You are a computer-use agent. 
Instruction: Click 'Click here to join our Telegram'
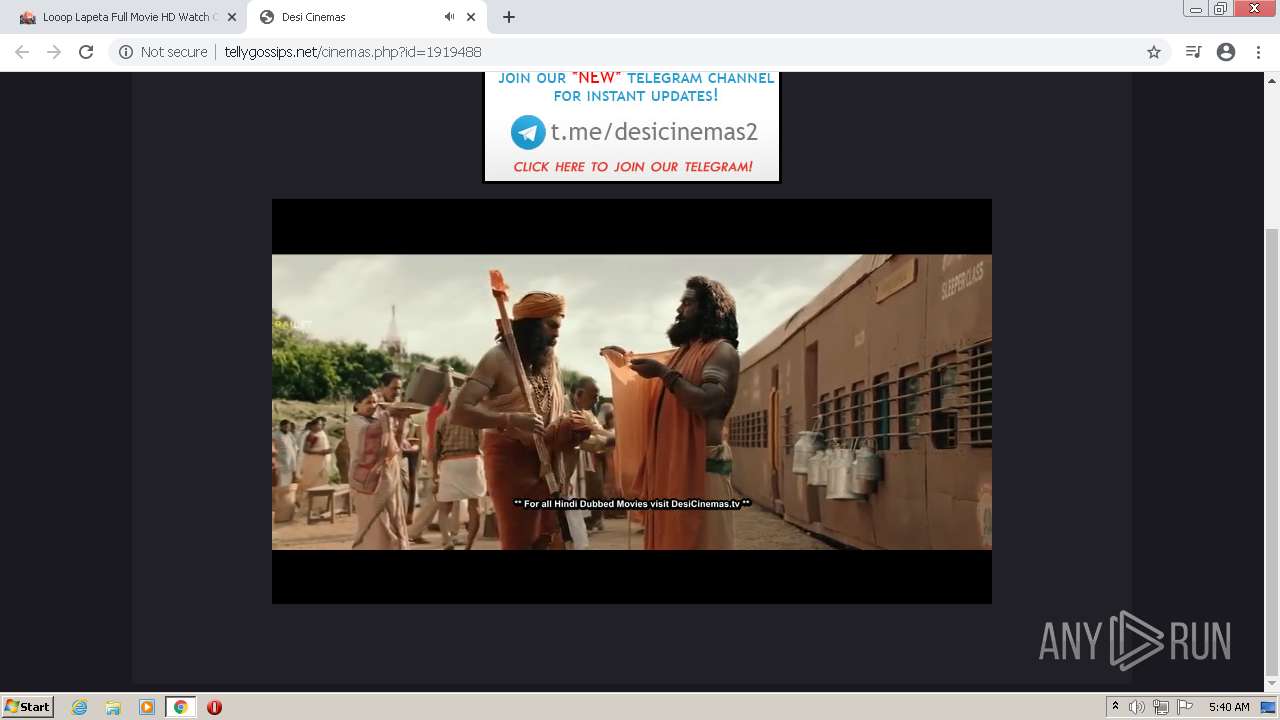[633, 167]
